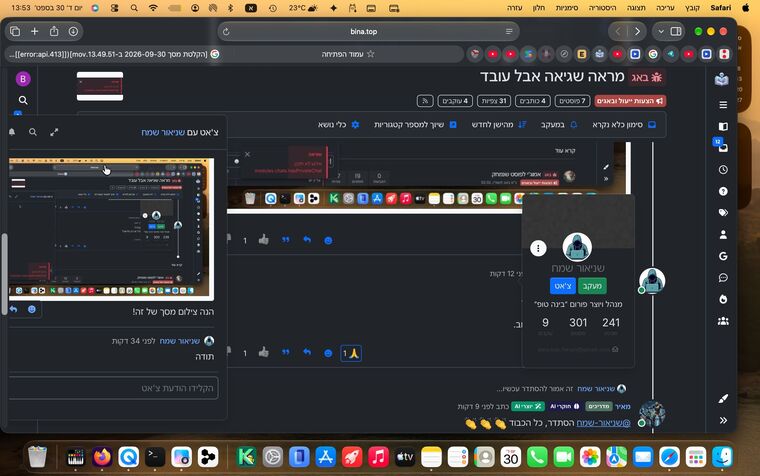Image resolution: width=760 pixels, height=476 pixels.
Task: Click the שניאור שמח link in chat header
Action: [163, 132]
